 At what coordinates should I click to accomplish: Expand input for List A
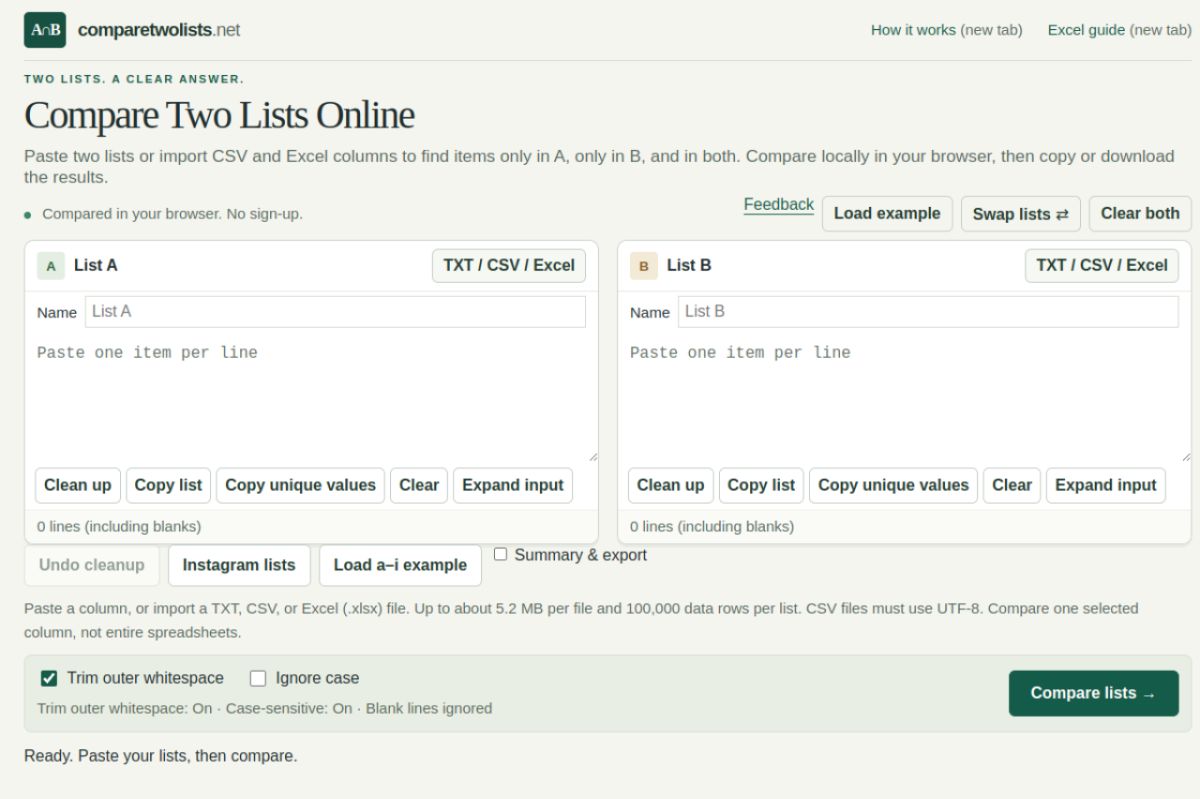point(513,486)
